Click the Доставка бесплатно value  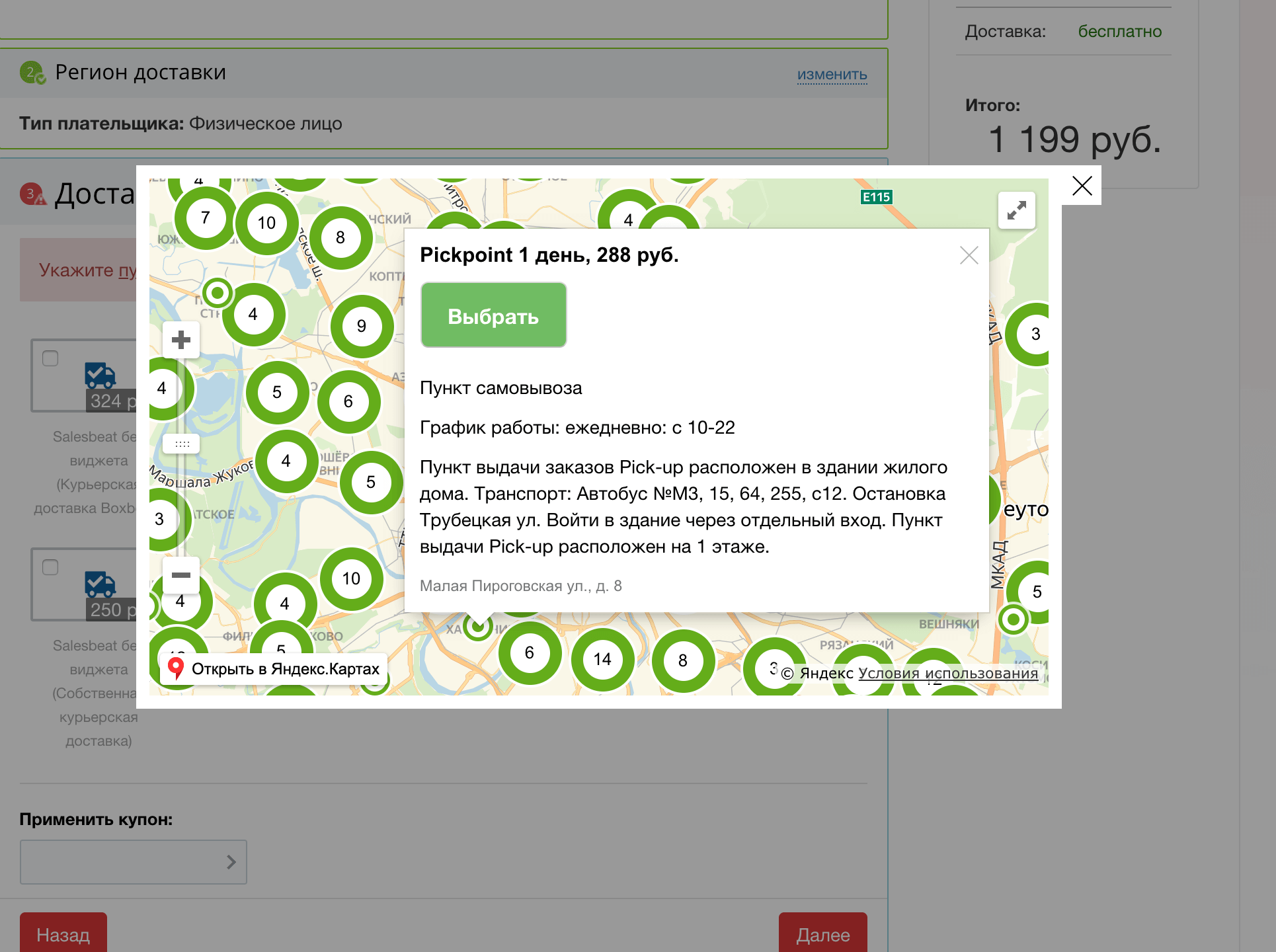1119,31
